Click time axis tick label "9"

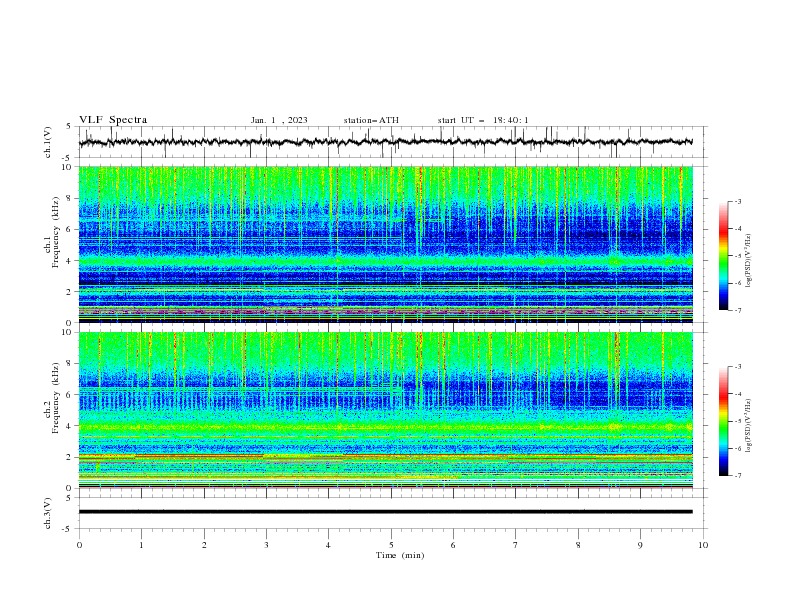coord(640,545)
